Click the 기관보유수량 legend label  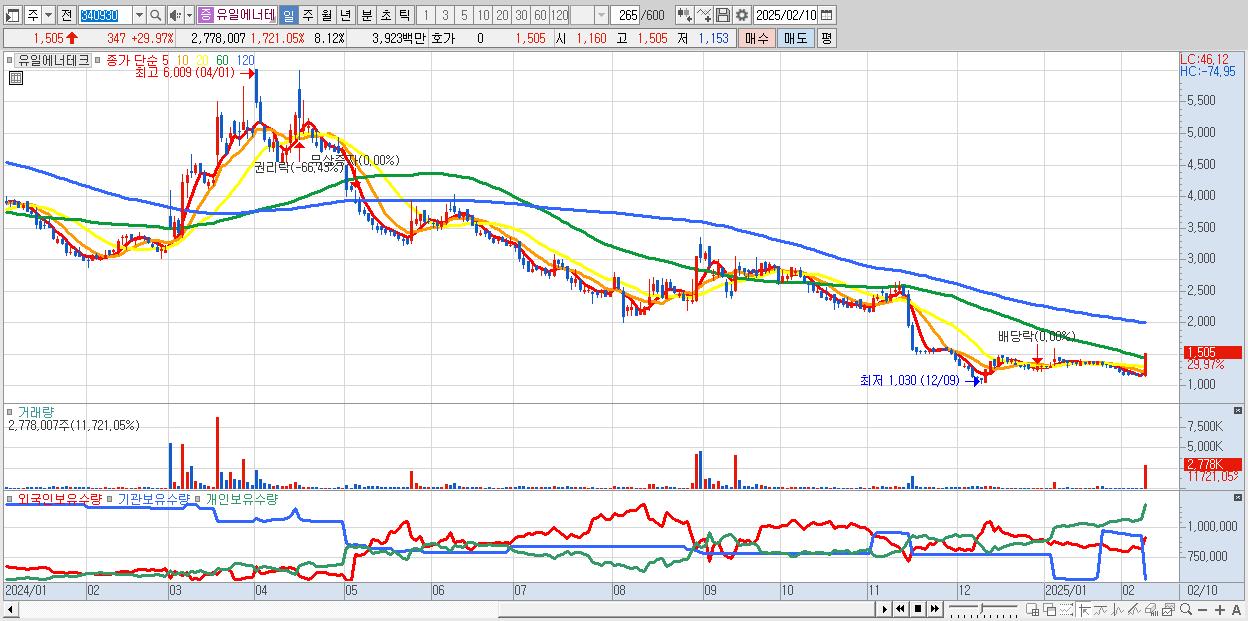(153, 498)
